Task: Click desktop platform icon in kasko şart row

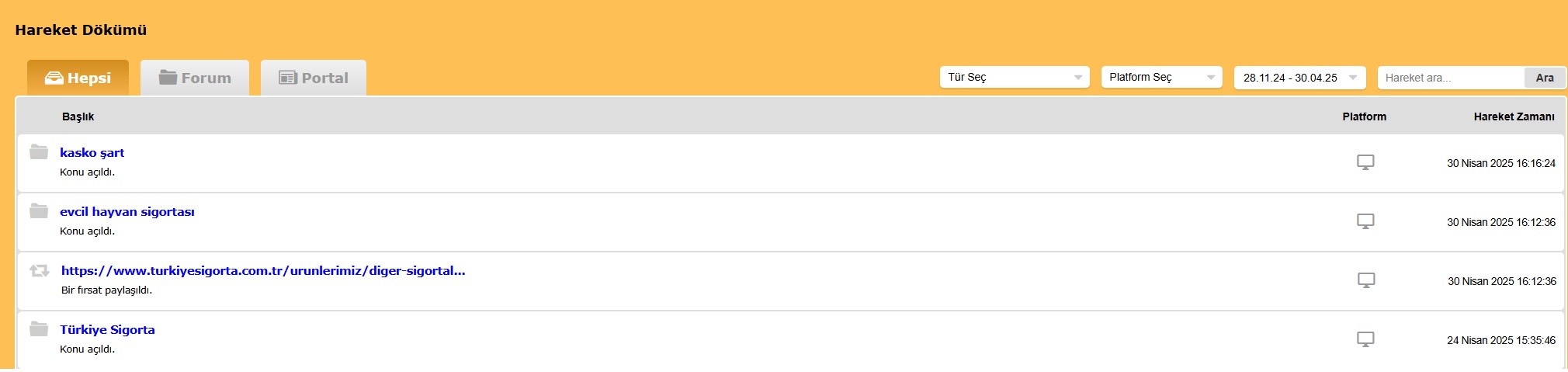Action: click(1365, 162)
